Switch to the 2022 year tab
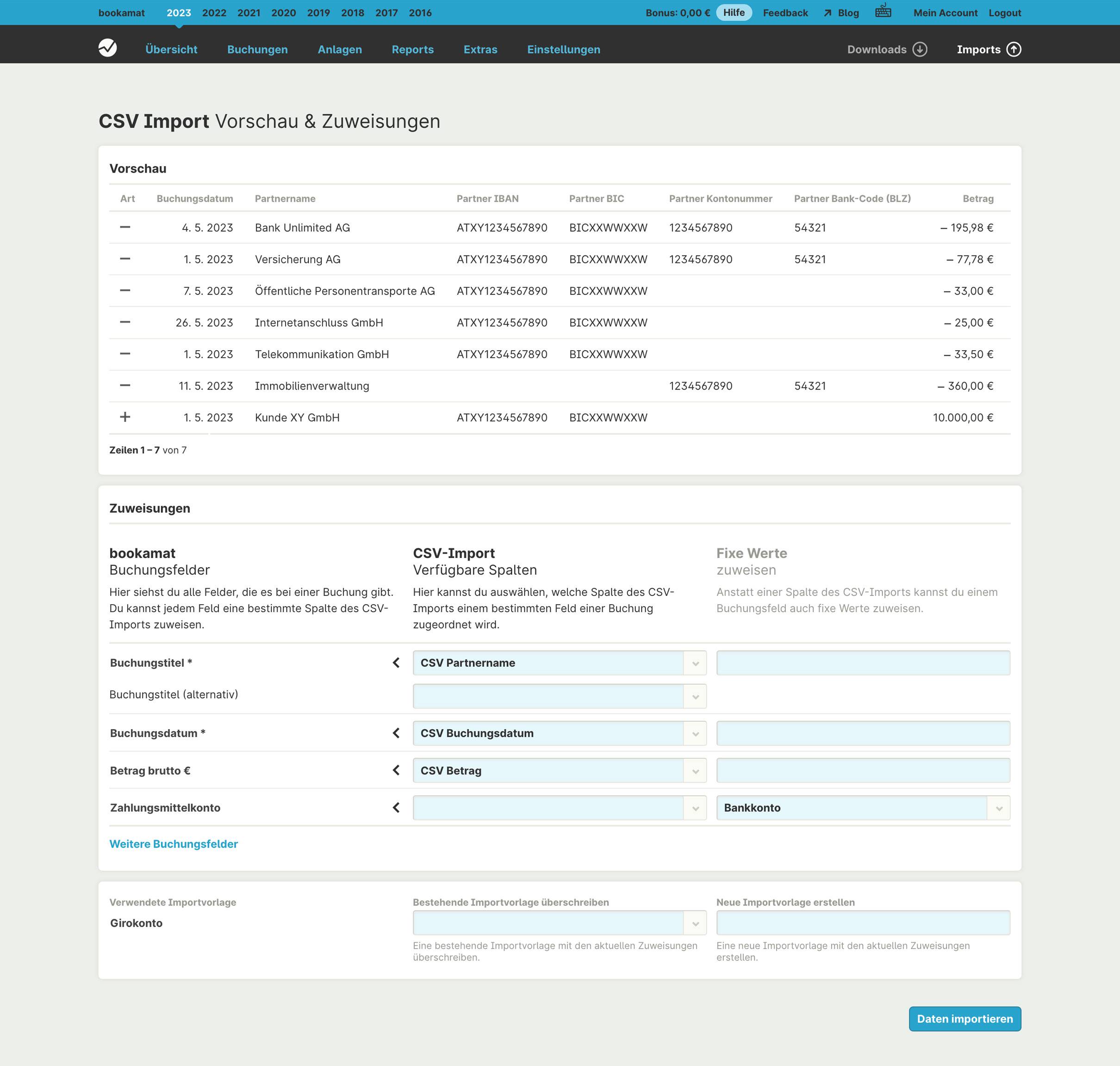This screenshot has width=1120, height=1066. coord(214,12)
